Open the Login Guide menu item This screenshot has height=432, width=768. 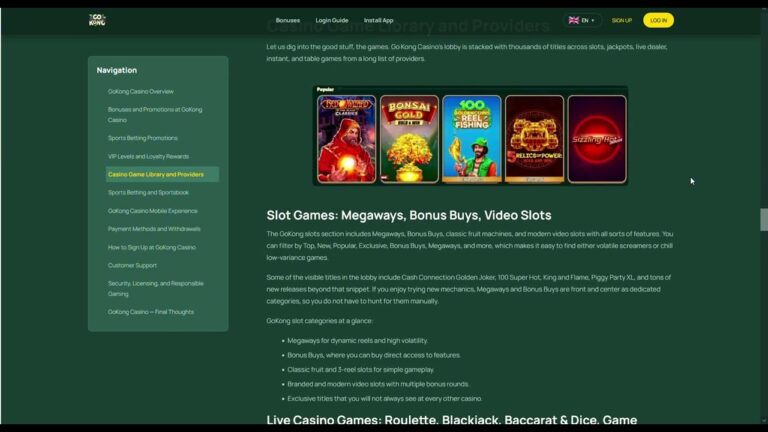(x=332, y=21)
